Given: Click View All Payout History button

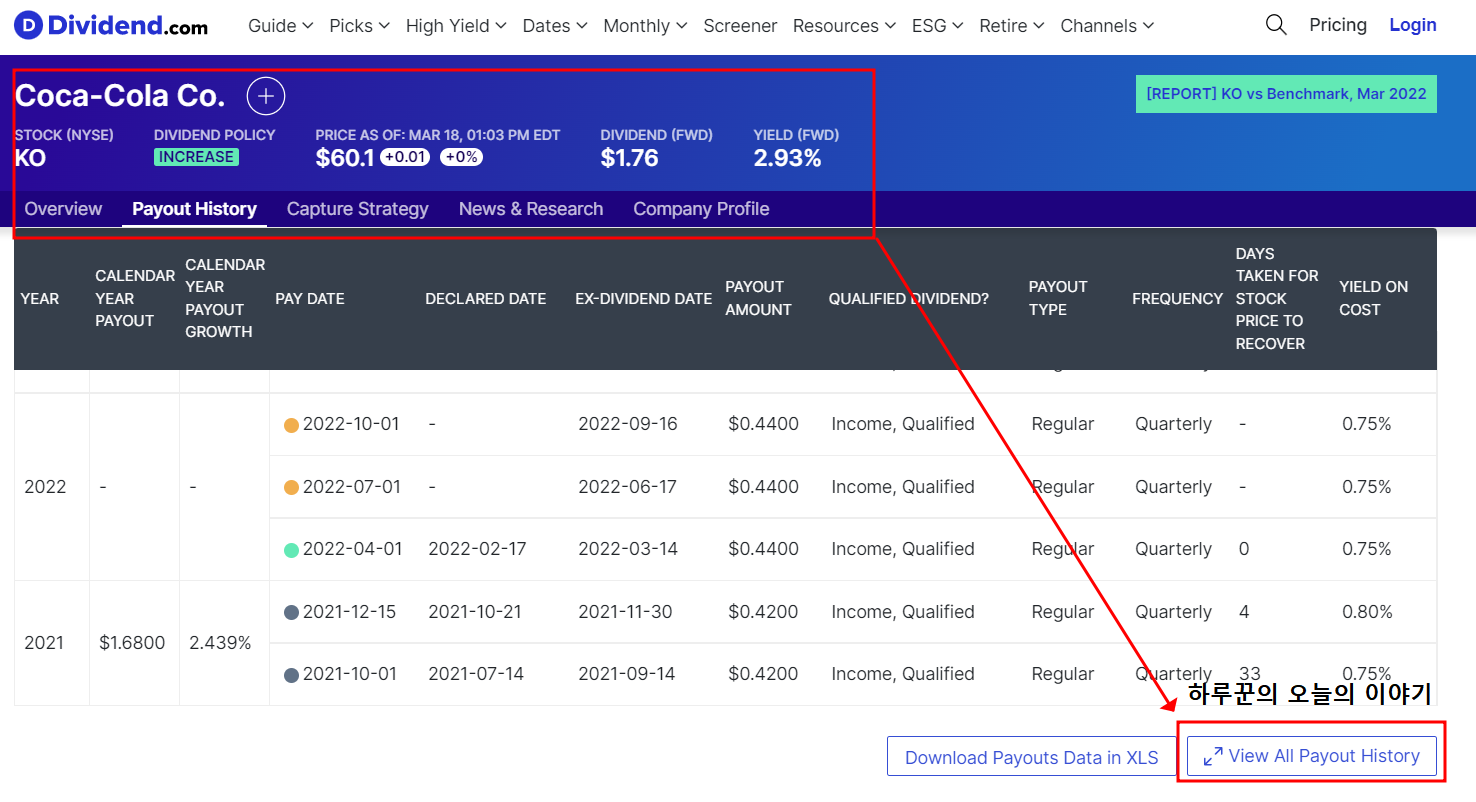Looking at the screenshot, I should 1311,756.
